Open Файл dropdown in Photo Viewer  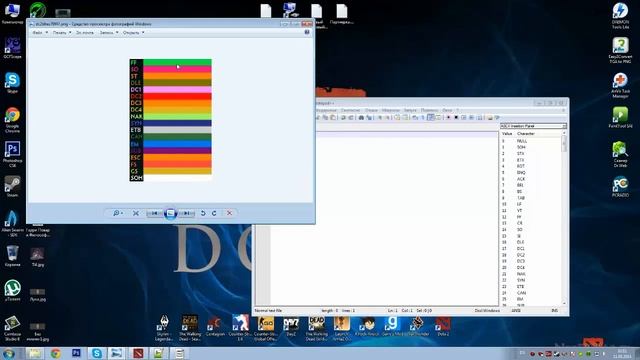point(40,32)
